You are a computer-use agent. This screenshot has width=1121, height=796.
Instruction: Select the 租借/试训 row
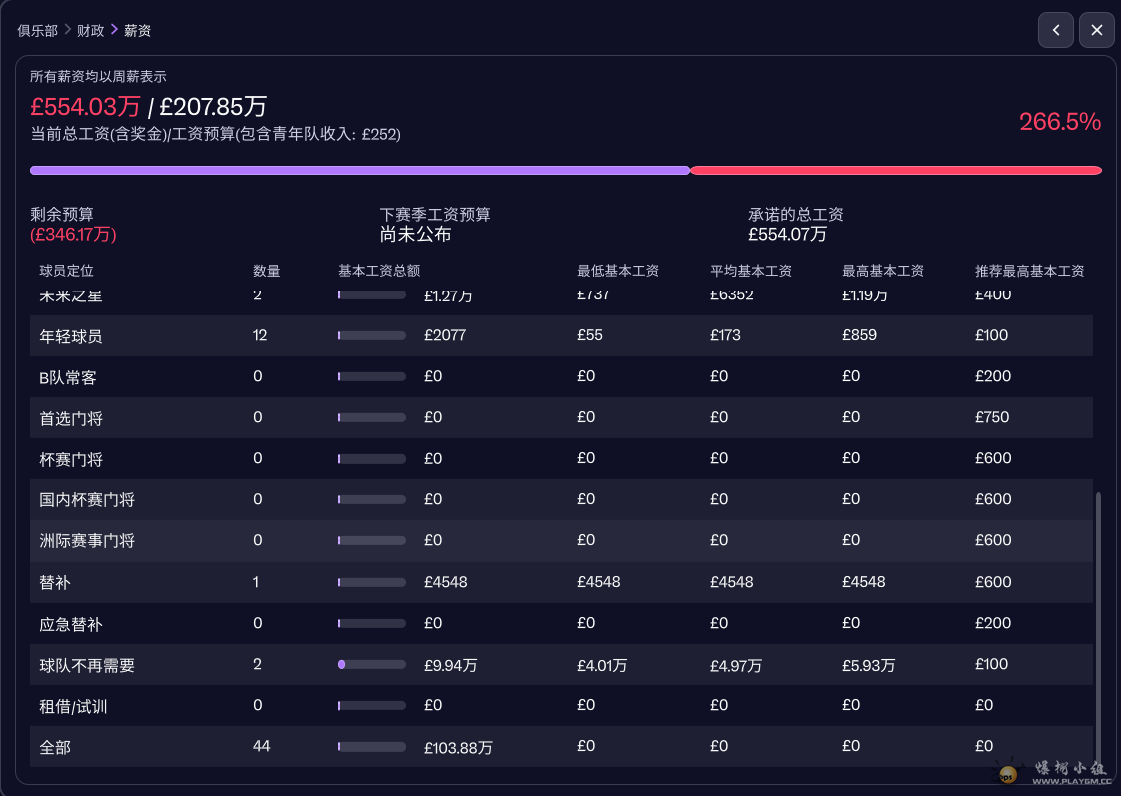(560, 705)
